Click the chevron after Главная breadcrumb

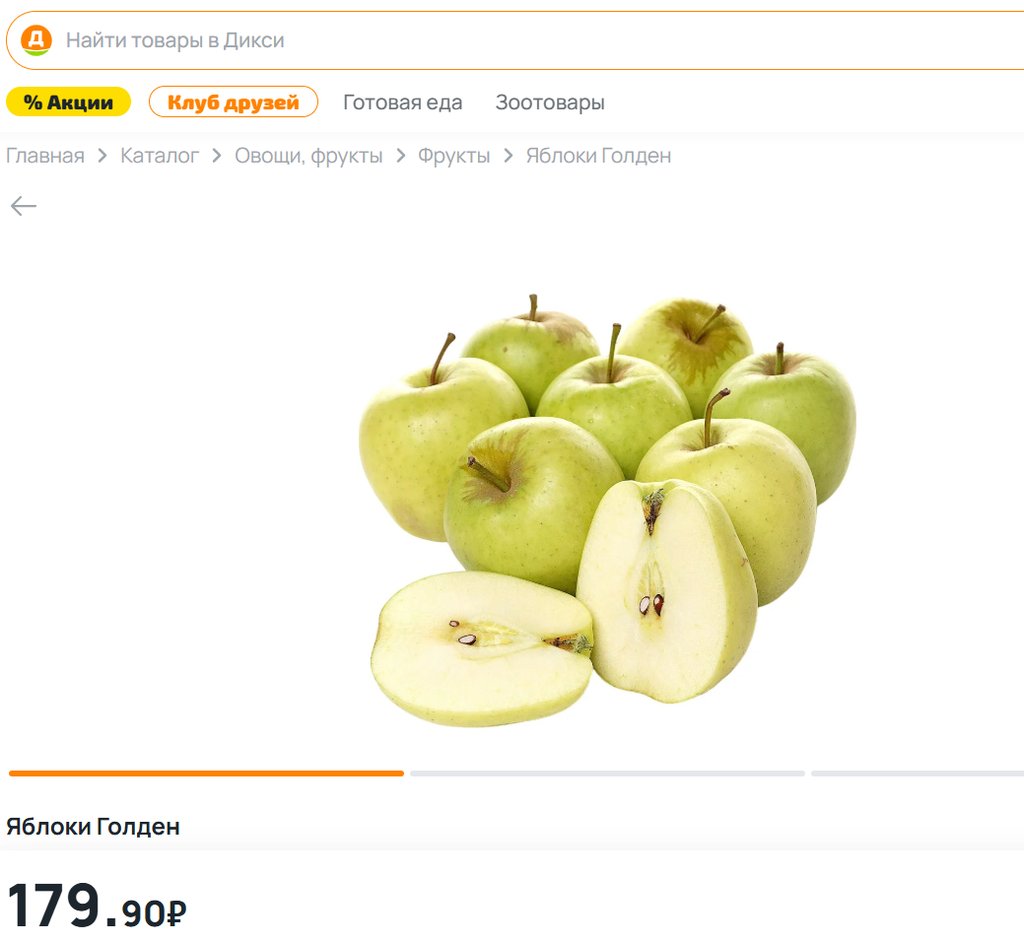103,155
